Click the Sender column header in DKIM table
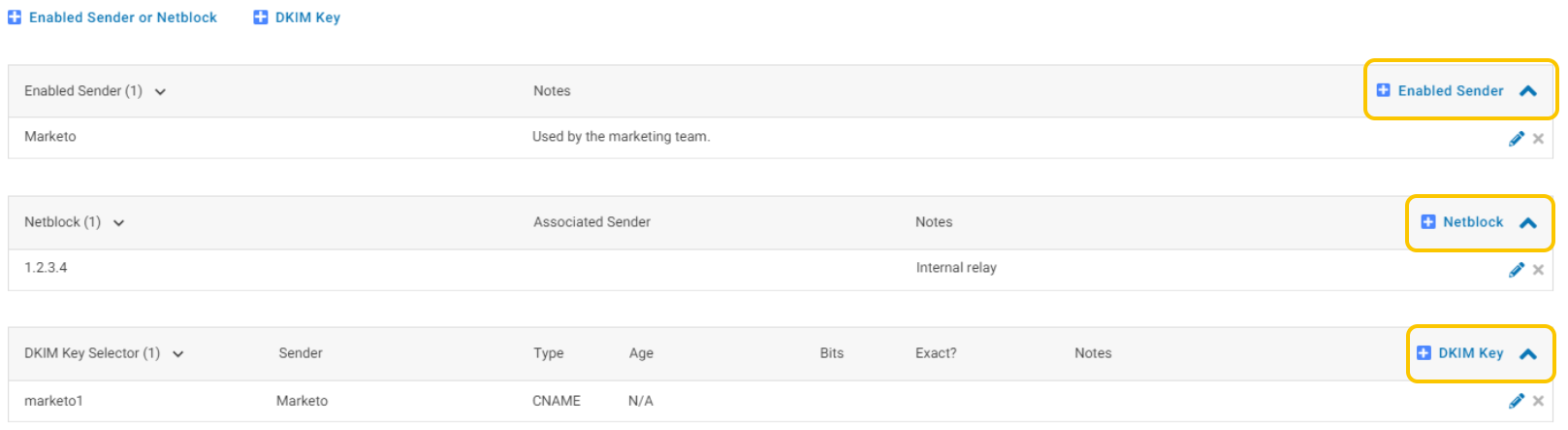The width and height of the screenshot is (1568, 430). [x=301, y=353]
